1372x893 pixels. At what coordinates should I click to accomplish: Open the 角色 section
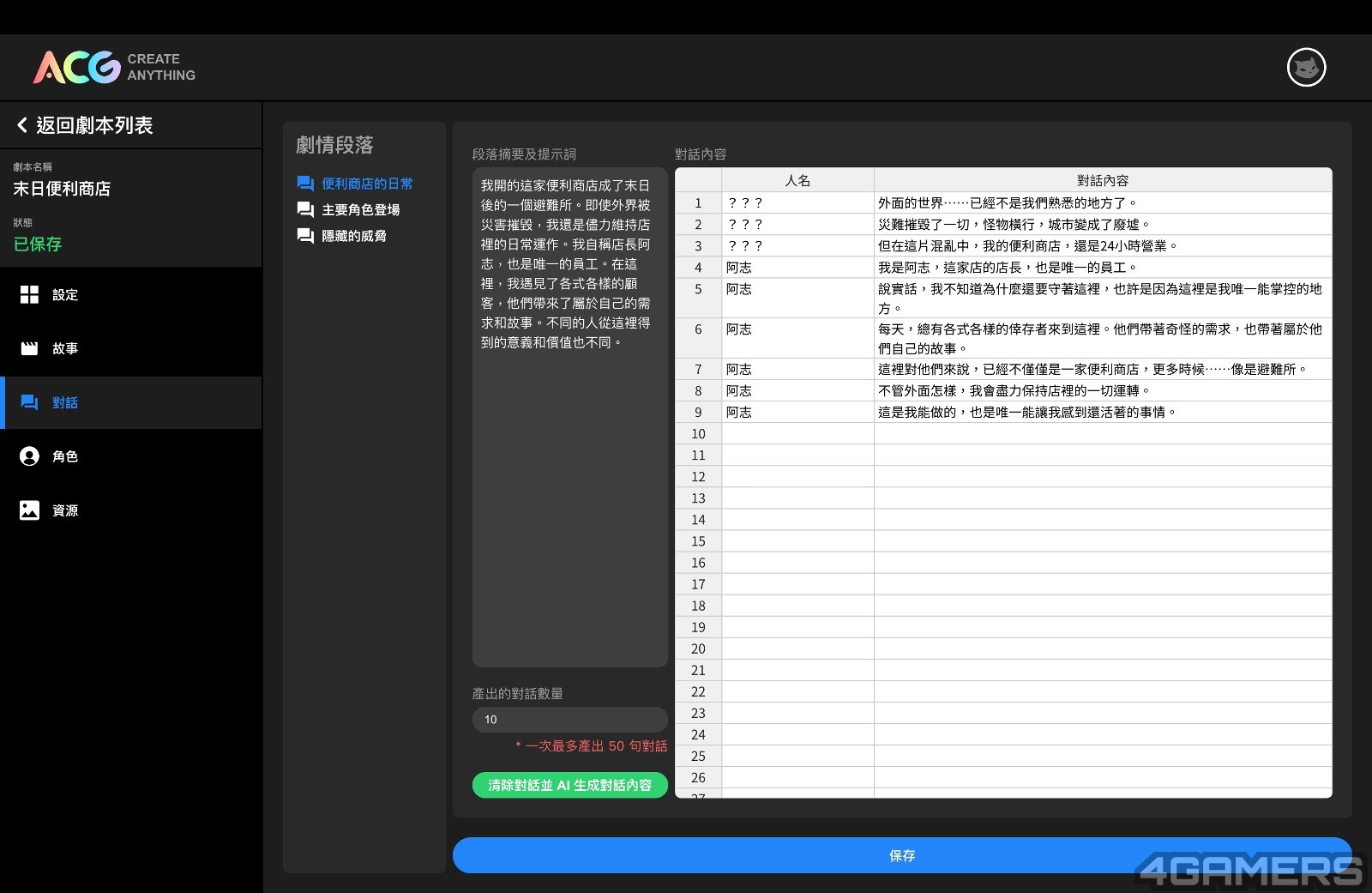131,456
